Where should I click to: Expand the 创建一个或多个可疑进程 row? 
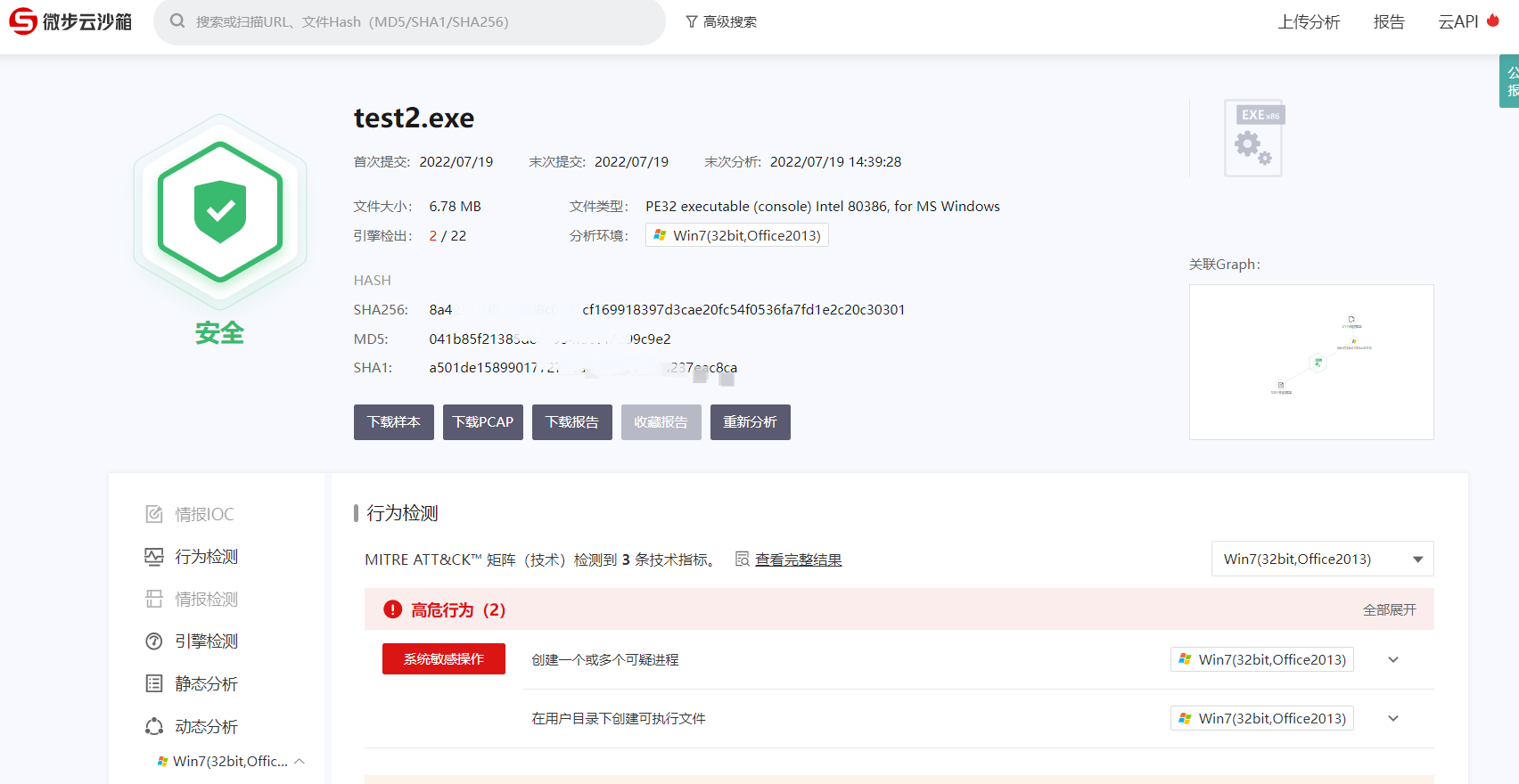click(x=1393, y=660)
